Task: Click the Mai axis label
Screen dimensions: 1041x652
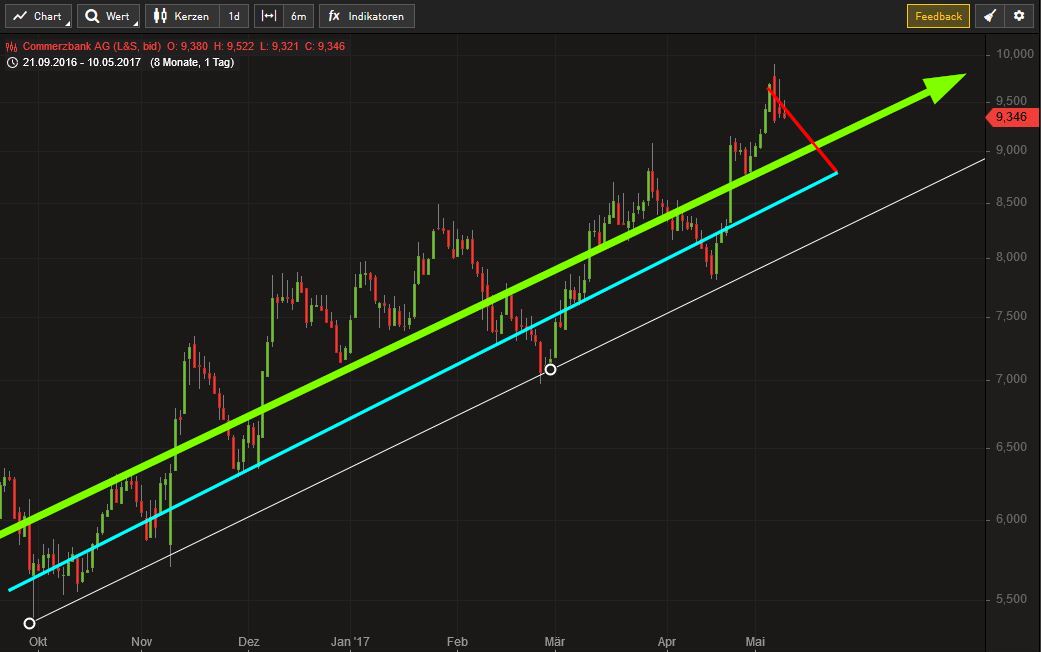Action: click(x=756, y=642)
